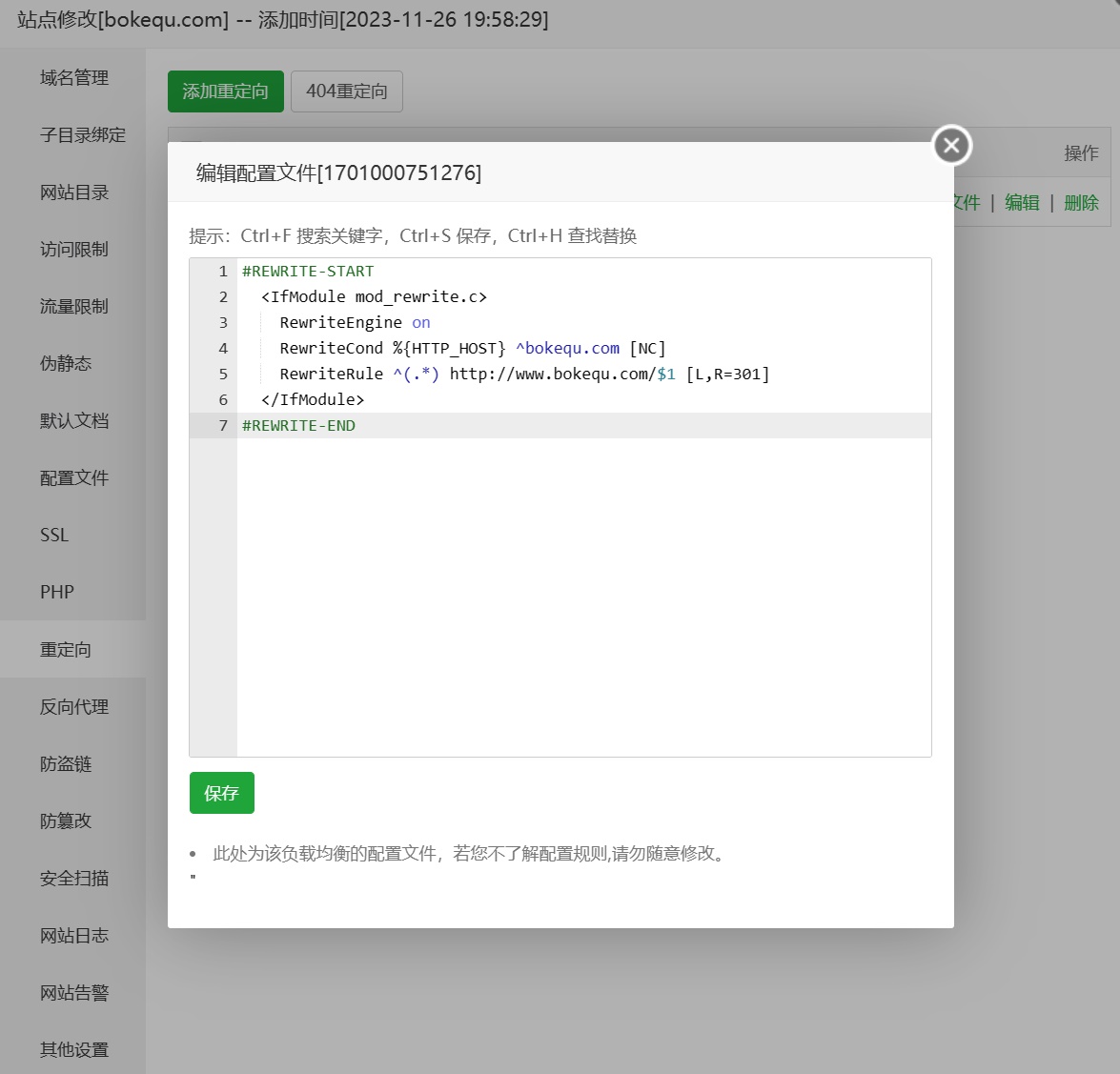Go to 安全扫描 in the sidebar
This screenshot has height=1074, width=1120.
(73, 879)
